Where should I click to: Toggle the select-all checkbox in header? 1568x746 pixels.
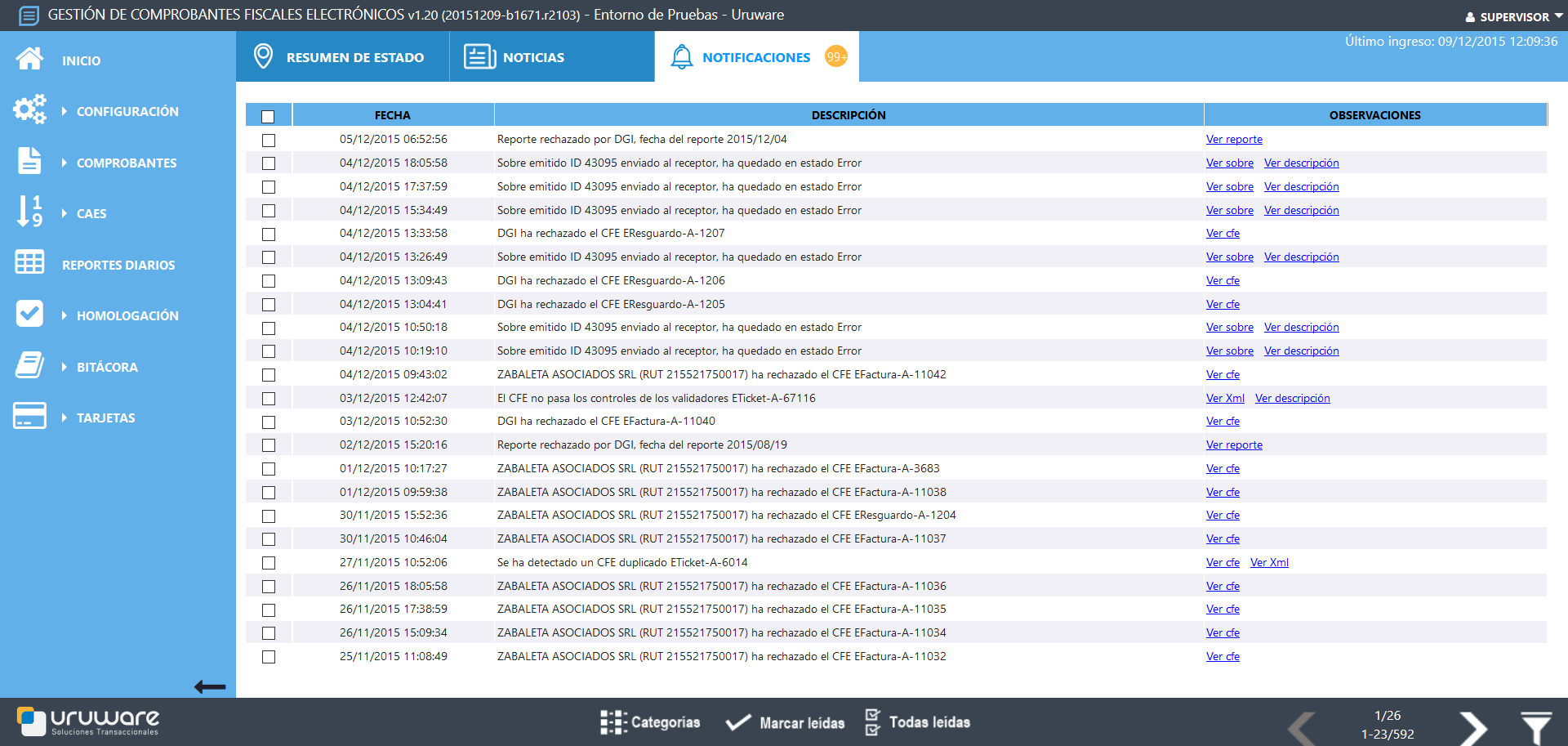pyautogui.click(x=268, y=116)
